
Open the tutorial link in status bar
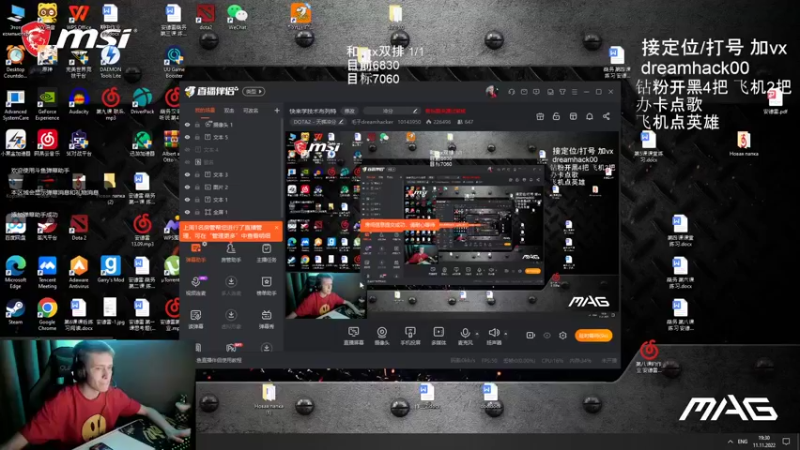tap(219, 360)
